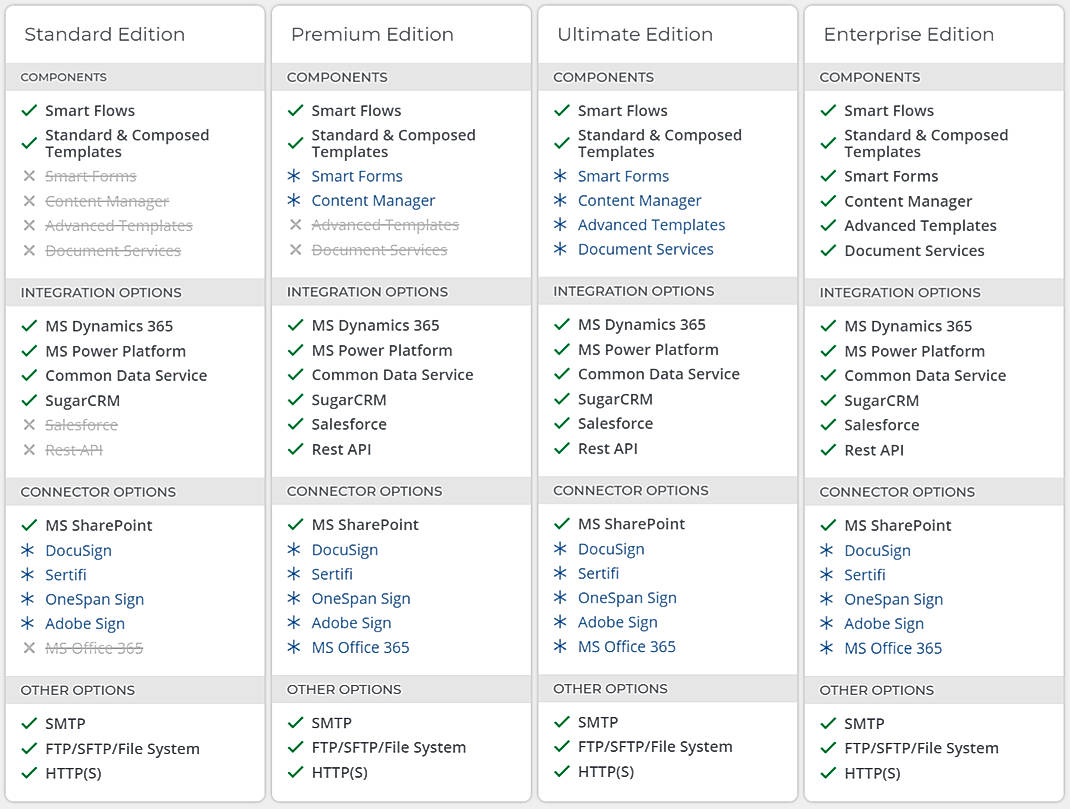Click the X beside Advanced Templates under Premium Edition
Viewport: 1070px width, 809px height.
[295, 225]
